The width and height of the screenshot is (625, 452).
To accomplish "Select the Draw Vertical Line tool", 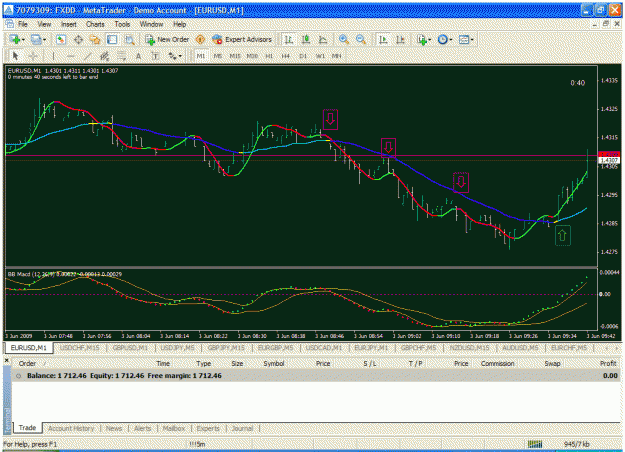I will pyautogui.click(x=53, y=56).
